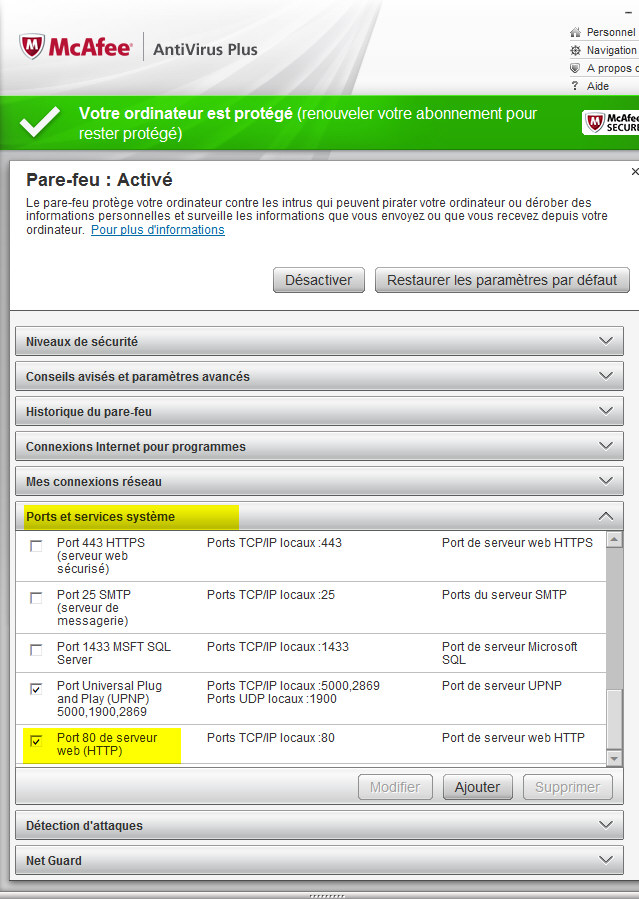This screenshot has width=639, height=899.
Task: Click the McAfee shield logo
Action: pos(32,46)
